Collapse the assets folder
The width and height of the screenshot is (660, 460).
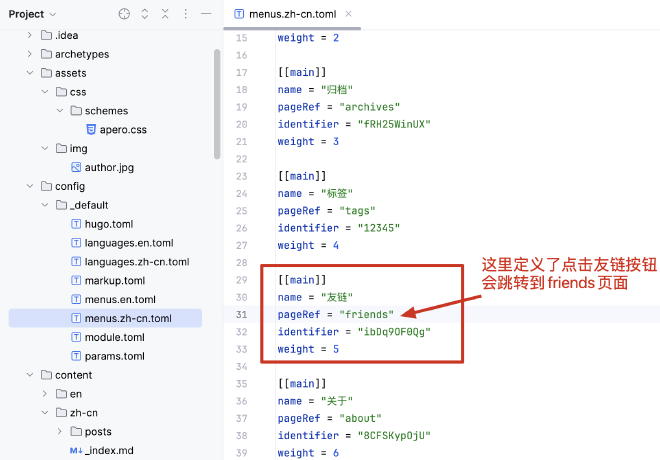pos(31,73)
